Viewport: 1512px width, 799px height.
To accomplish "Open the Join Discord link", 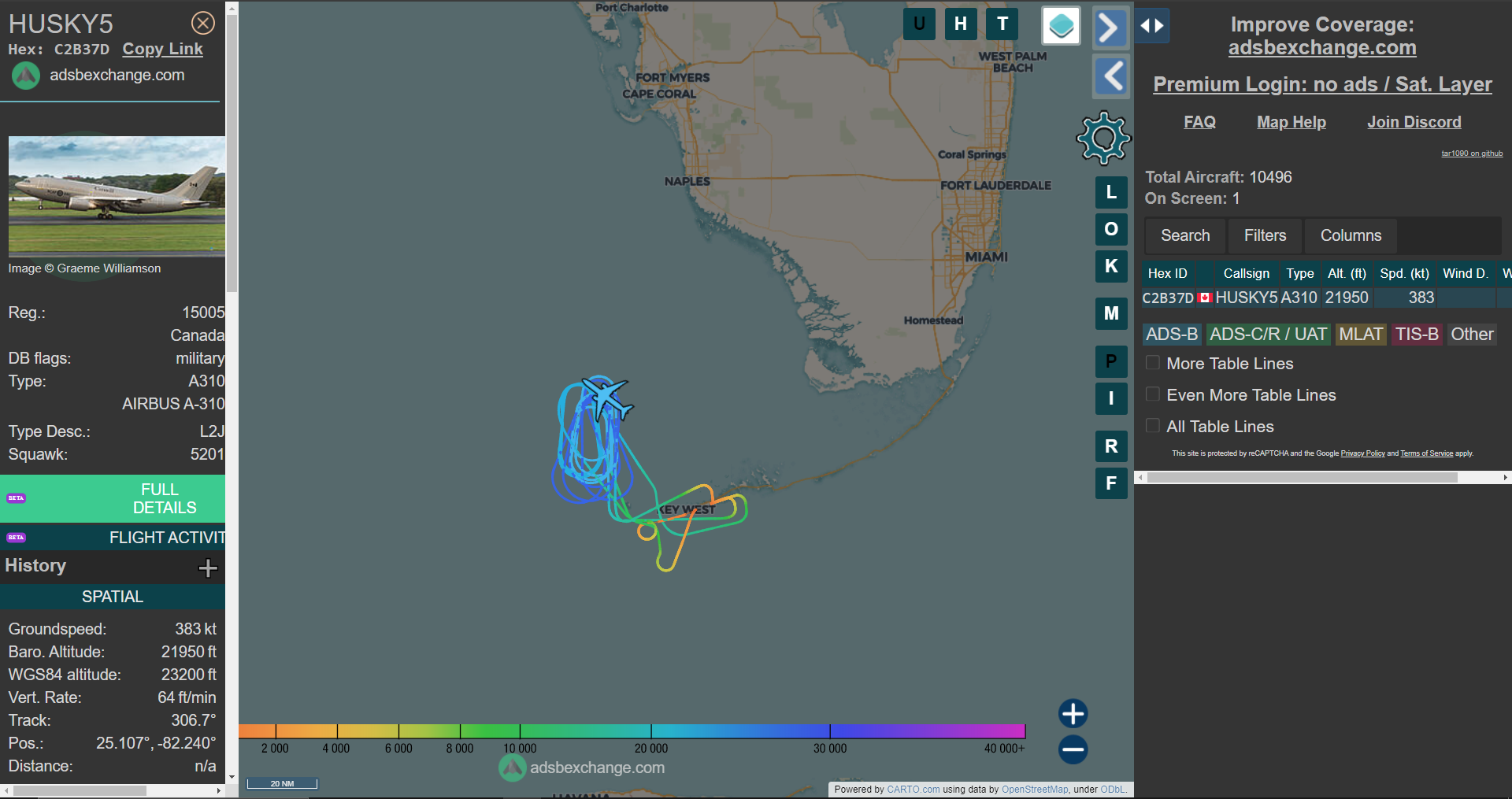I will point(1414,122).
